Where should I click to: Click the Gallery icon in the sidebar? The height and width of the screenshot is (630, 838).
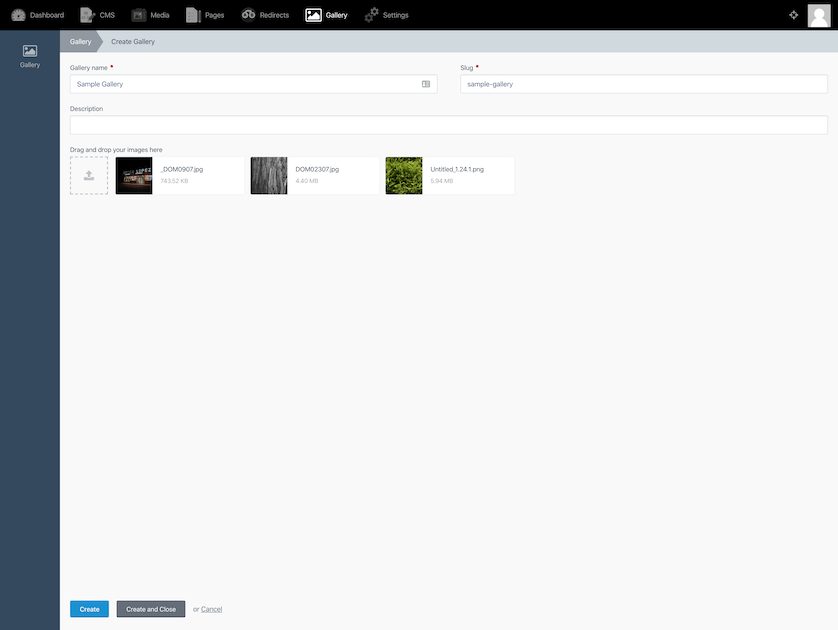pos(30,51)
